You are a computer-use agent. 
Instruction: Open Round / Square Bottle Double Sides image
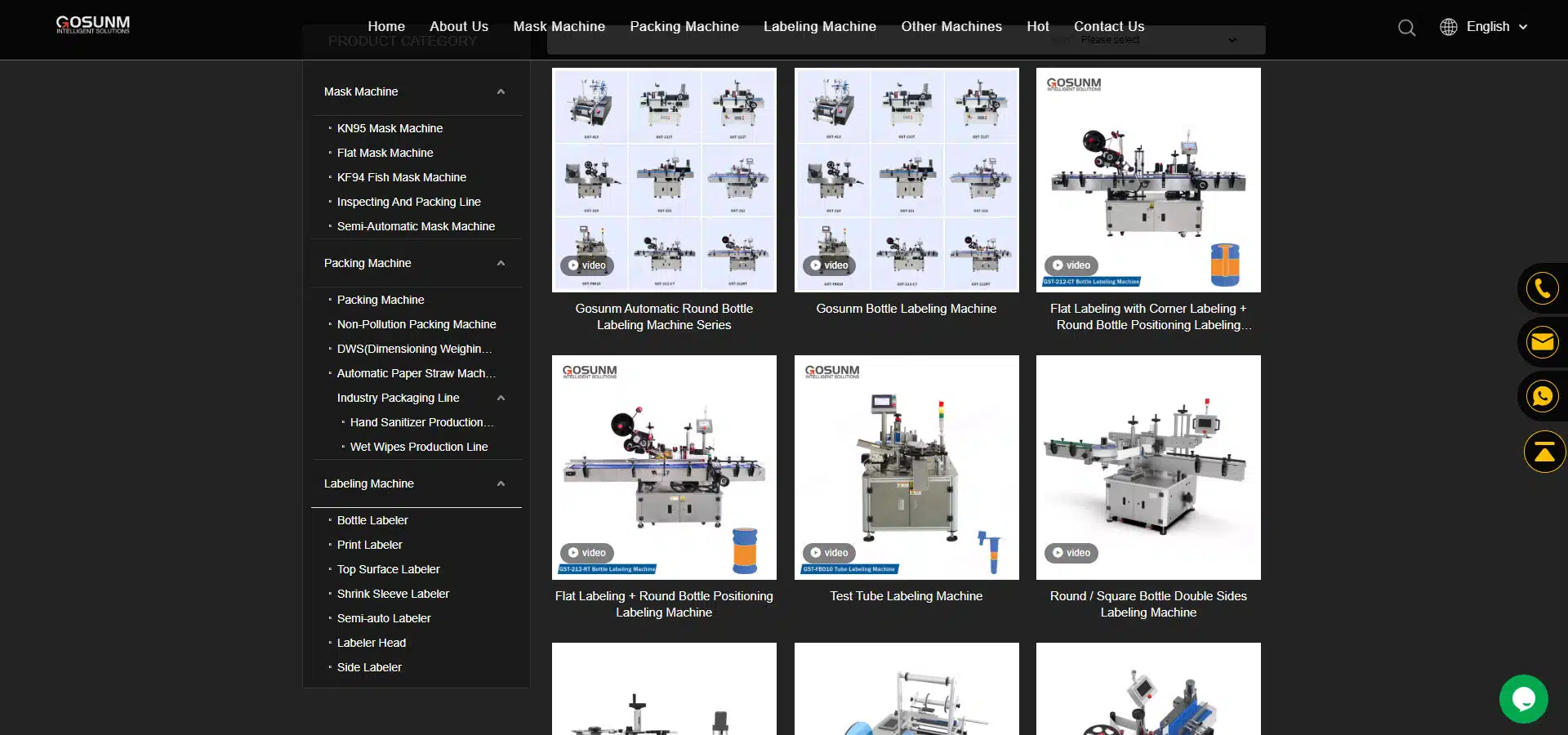tap(1148, 467)
